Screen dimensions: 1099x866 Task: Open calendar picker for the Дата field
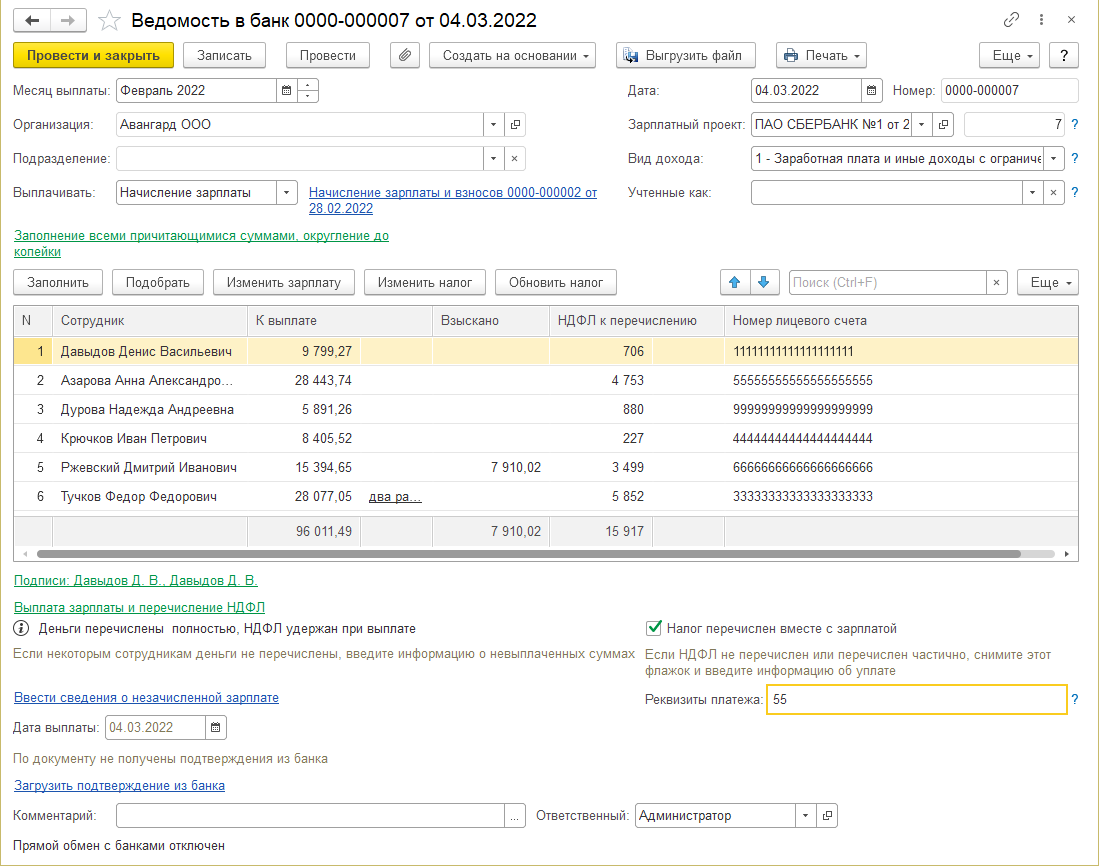point(871,90)
